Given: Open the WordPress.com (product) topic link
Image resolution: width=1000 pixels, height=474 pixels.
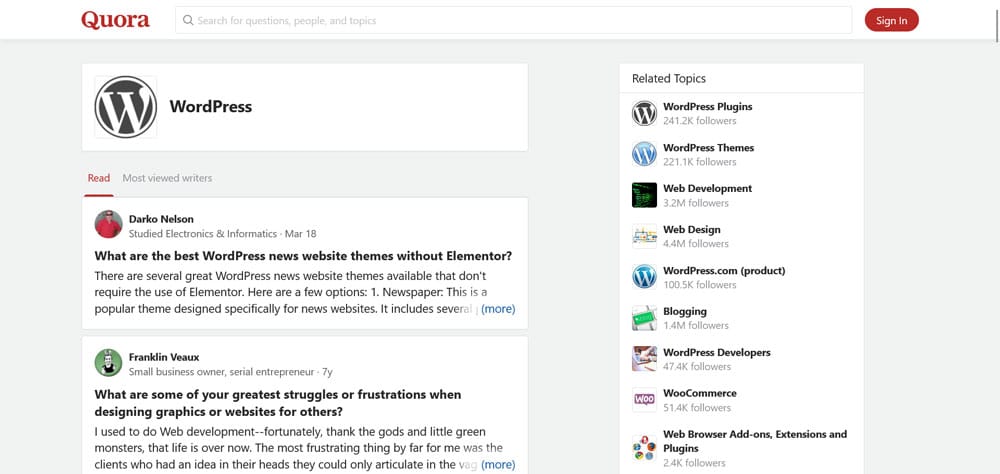Looking at the screenshot, I should point(724,270).
